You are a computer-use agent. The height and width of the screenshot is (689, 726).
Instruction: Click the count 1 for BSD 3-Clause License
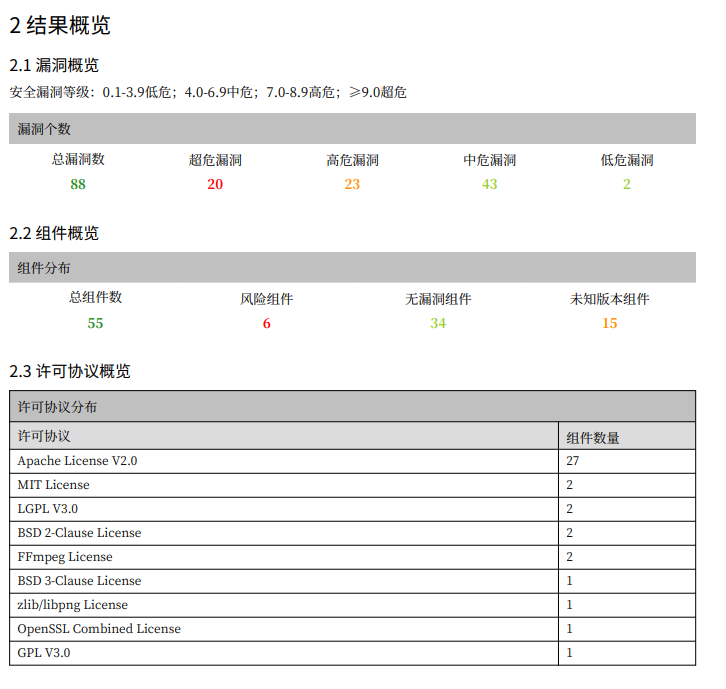point(570,581)
